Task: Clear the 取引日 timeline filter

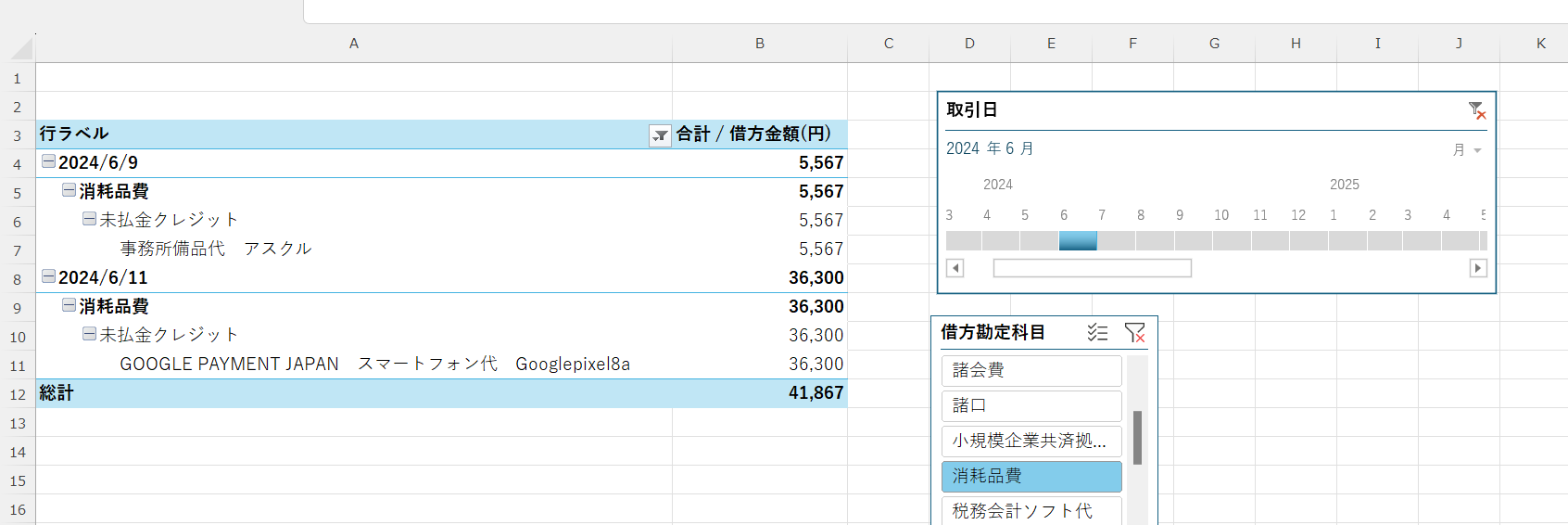Action: tap(1477, 110)
